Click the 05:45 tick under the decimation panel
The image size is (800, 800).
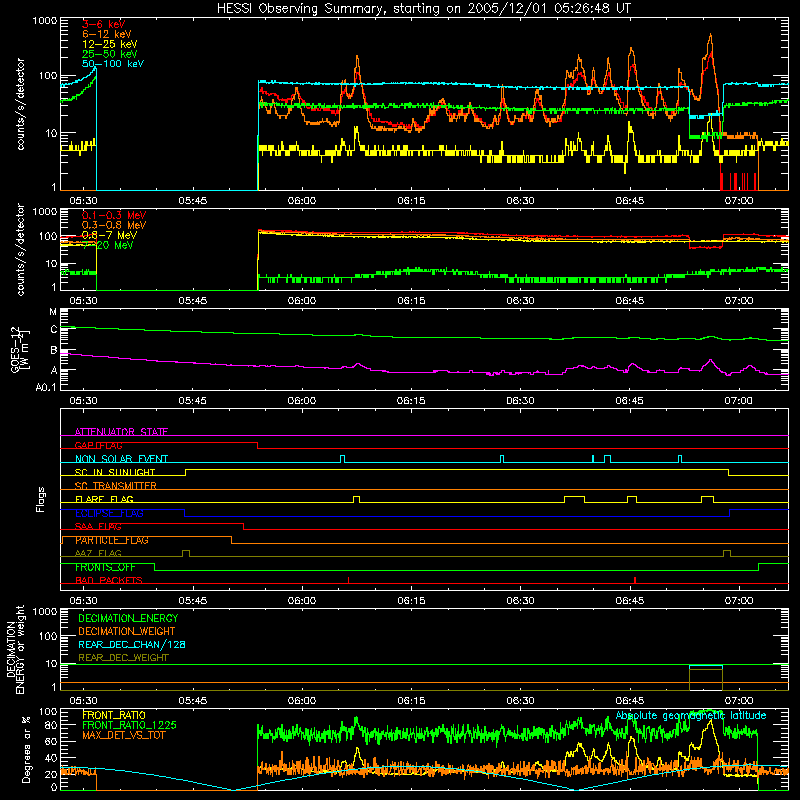(x=192, y=701)
